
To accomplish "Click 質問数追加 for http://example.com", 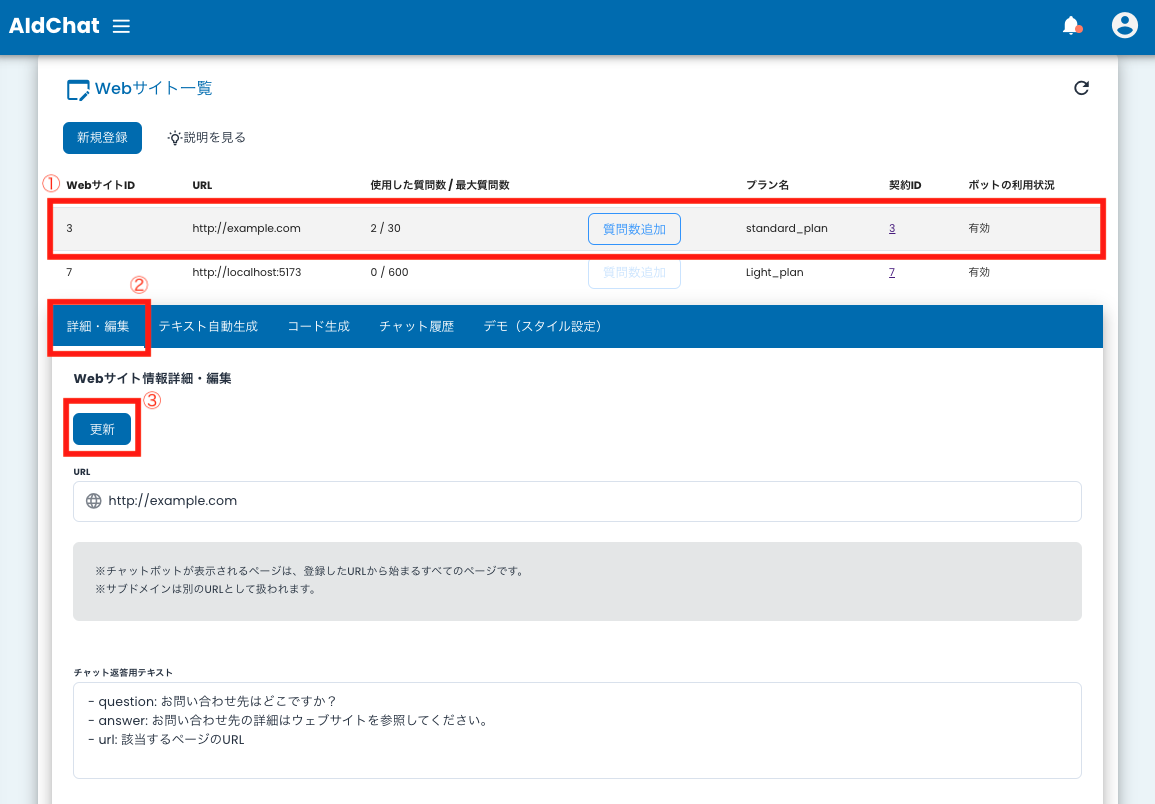I will [634, 228].
